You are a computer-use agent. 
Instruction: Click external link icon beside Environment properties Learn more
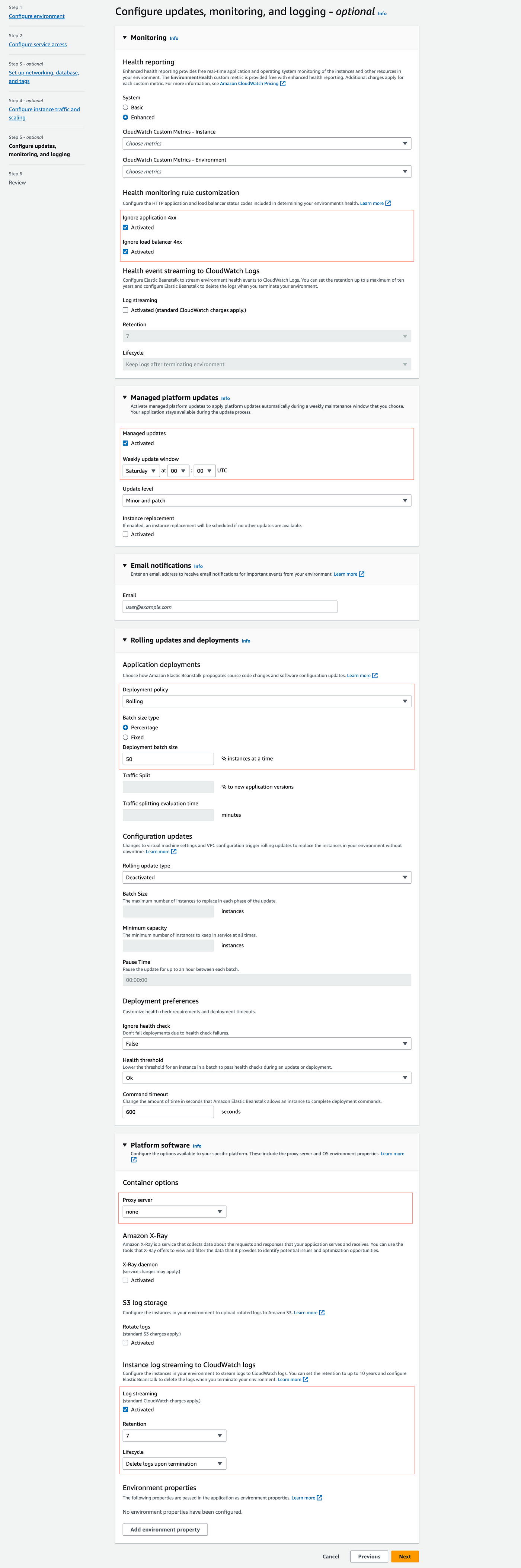(x=320, y=1498)
